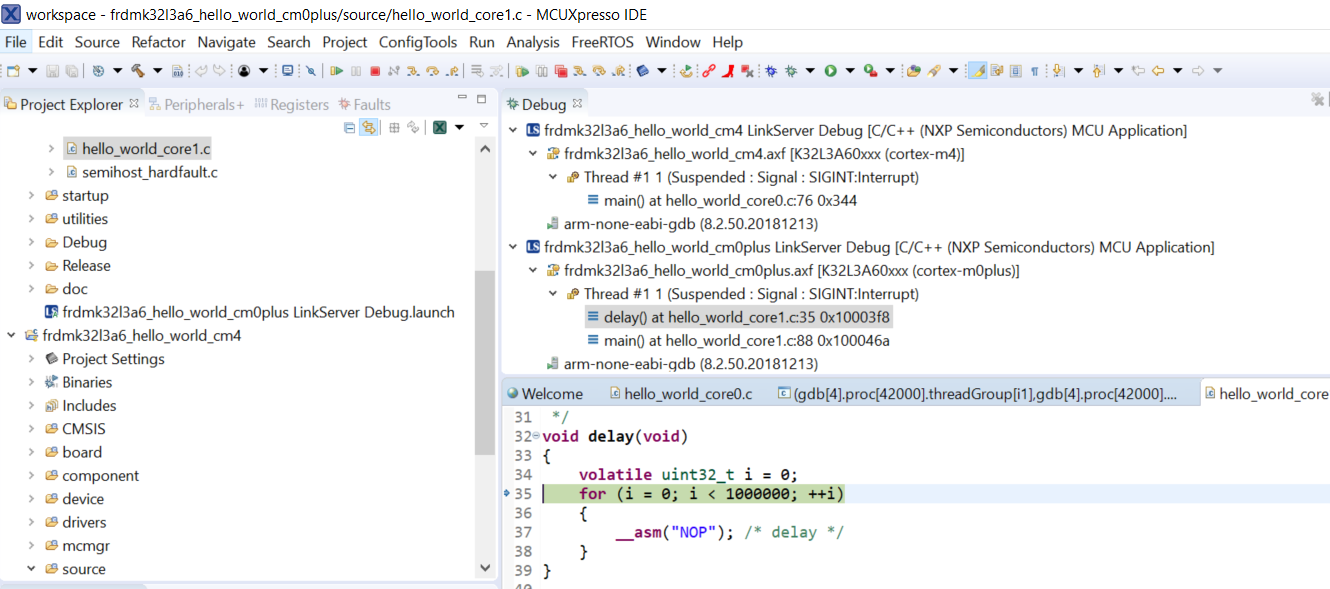Screen dimensions: 1330x589
Task: Click the Disconnect toolbar icon
Action: coord(394,71)
